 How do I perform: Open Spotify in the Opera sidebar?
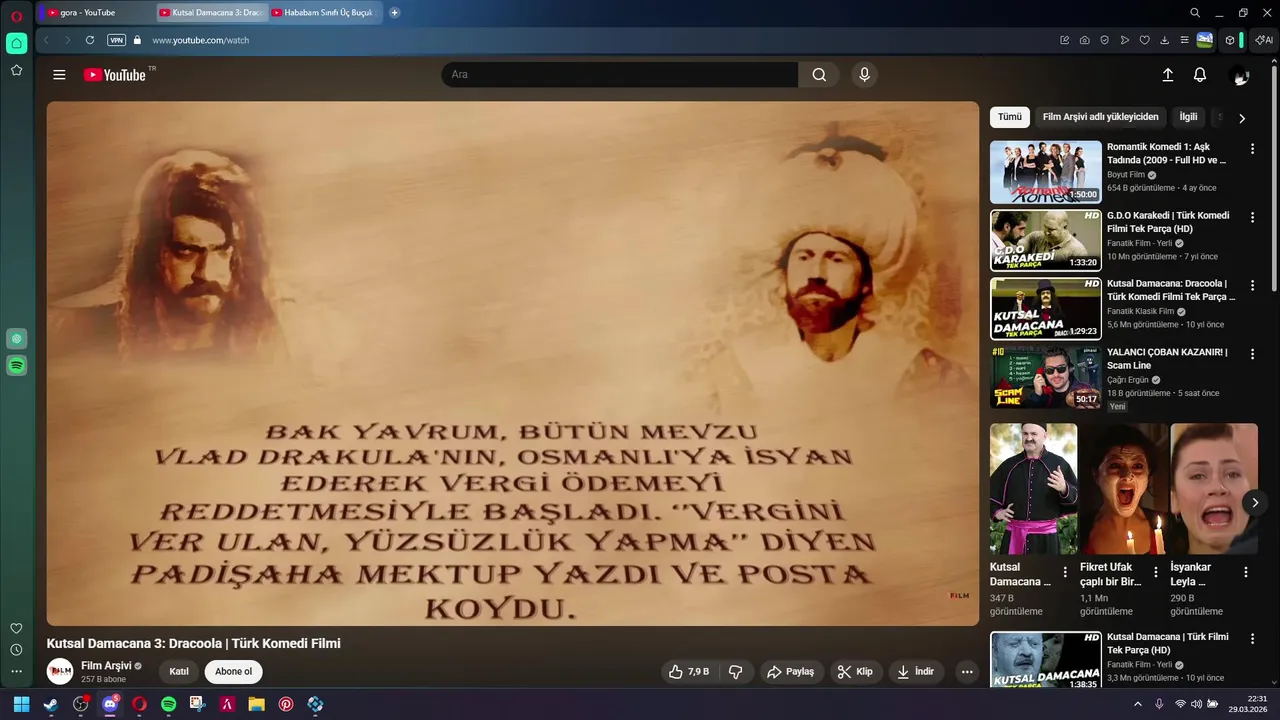click(16, 366)
